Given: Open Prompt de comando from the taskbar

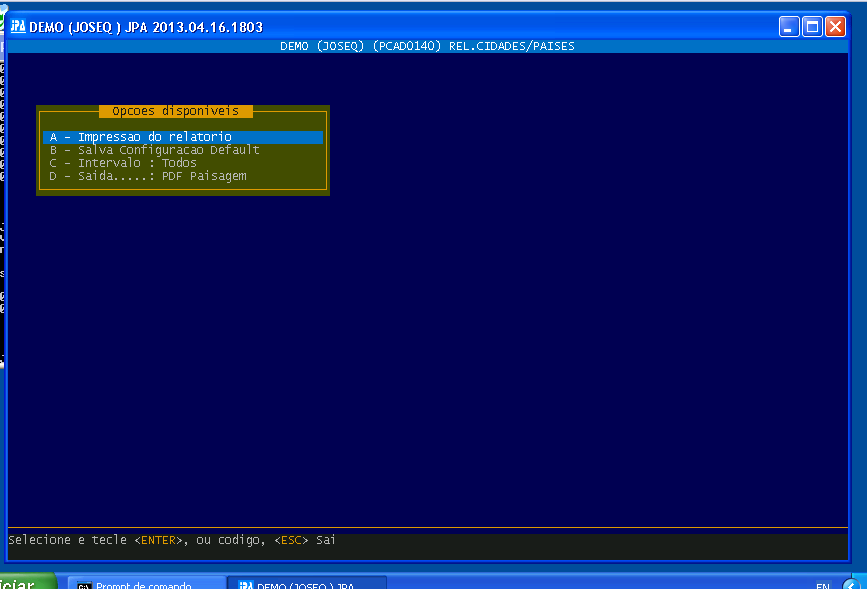Looking at the screenshot, I should pos(146,583).
